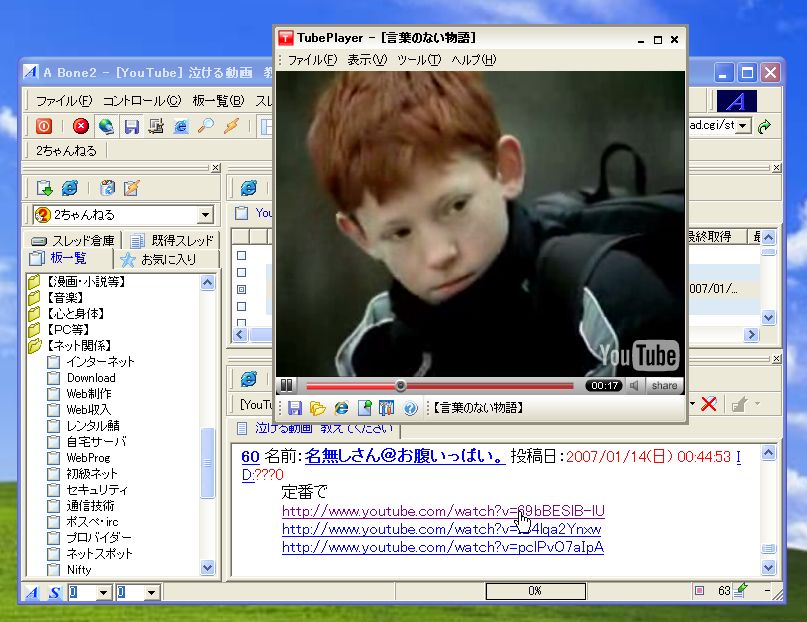Check the fourth thread list checkbox

[x=241, y=306]
